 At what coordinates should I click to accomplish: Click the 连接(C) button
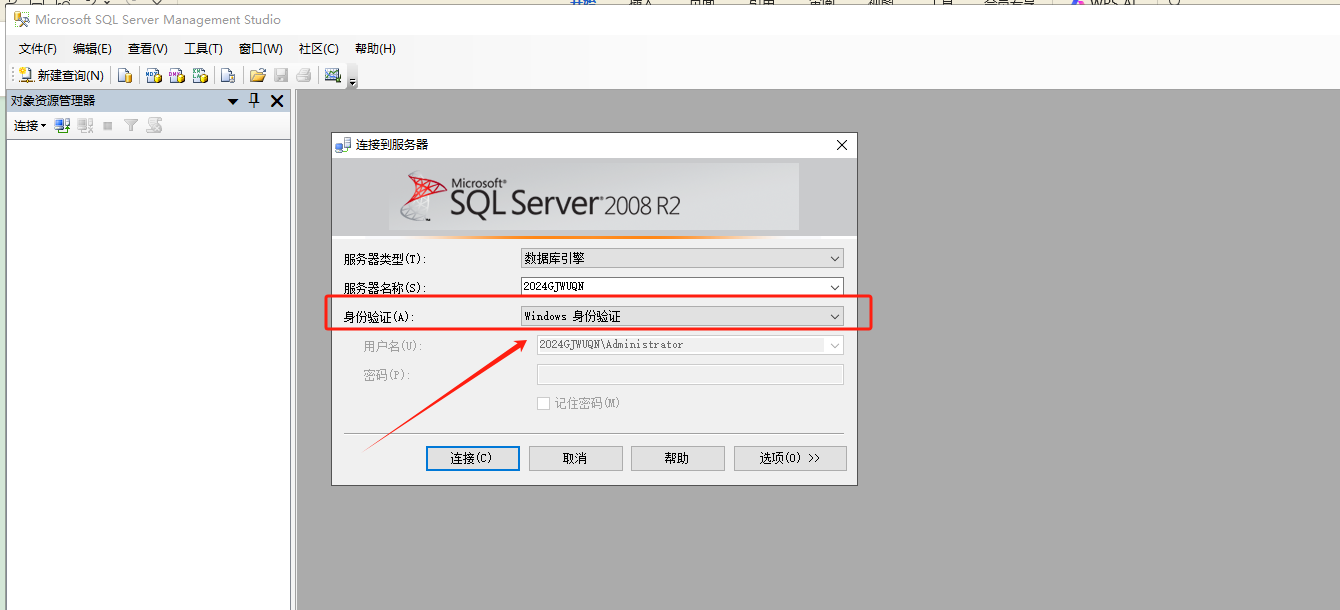[472, 458]
